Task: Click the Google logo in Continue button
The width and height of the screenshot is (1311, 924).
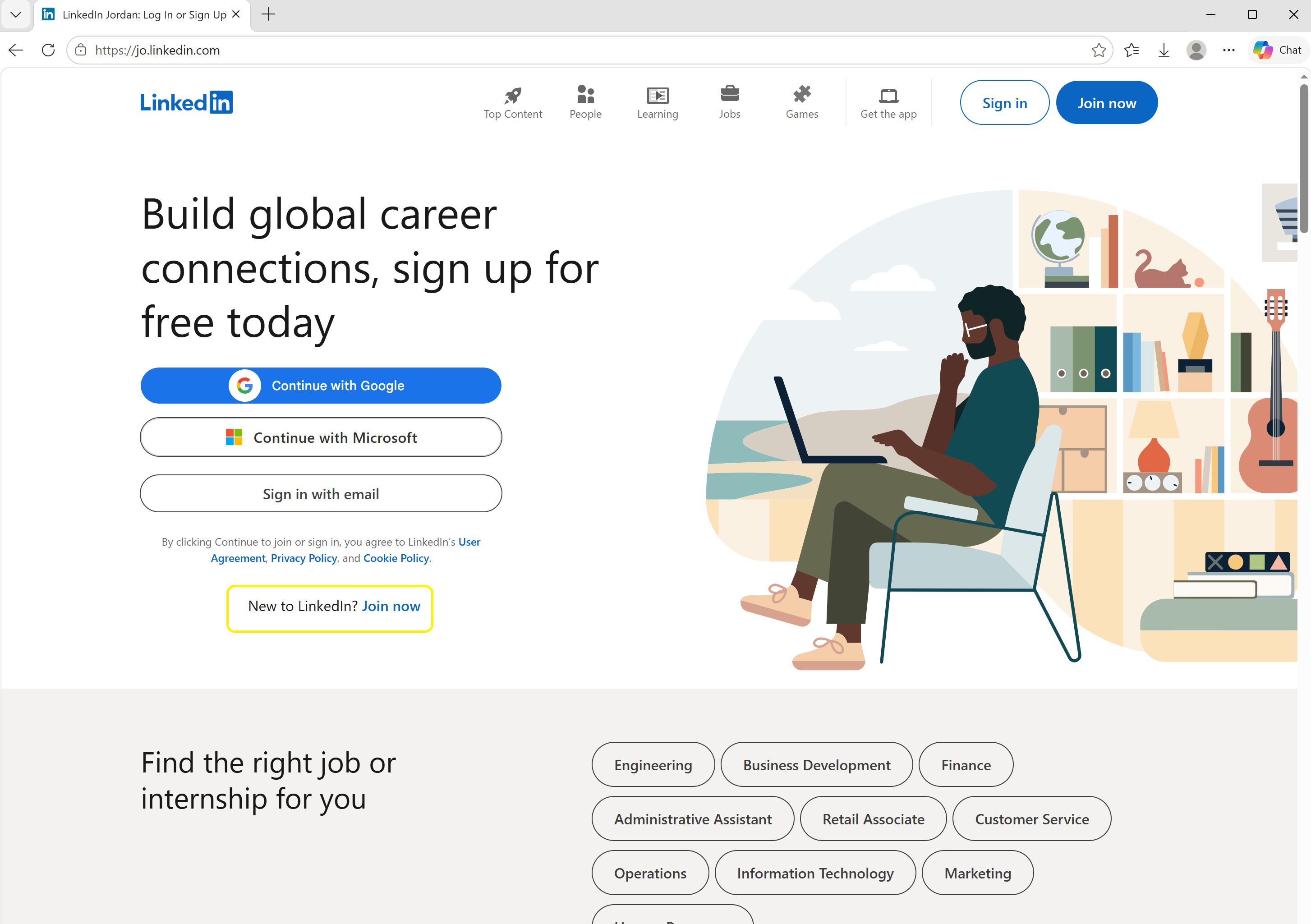Action: pyautogui.click(x=245, y=386)
